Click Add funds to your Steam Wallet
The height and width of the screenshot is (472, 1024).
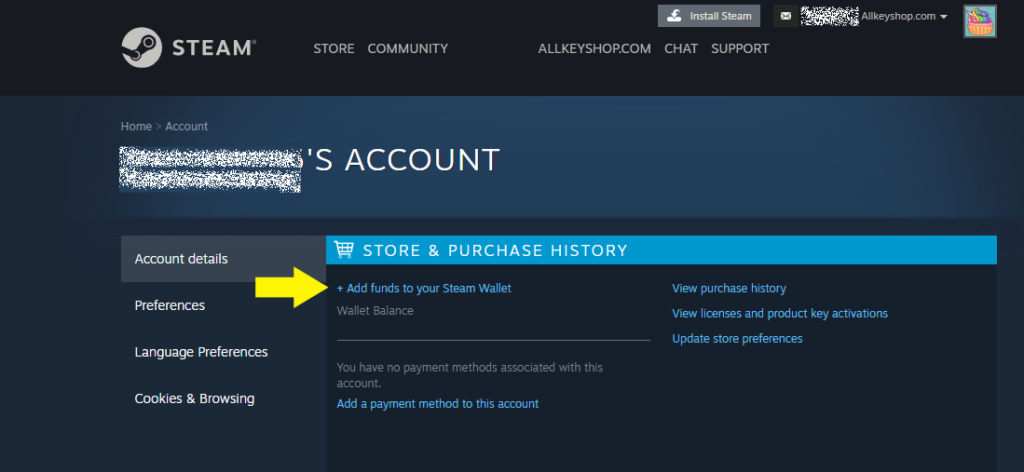tap(424, 288)
